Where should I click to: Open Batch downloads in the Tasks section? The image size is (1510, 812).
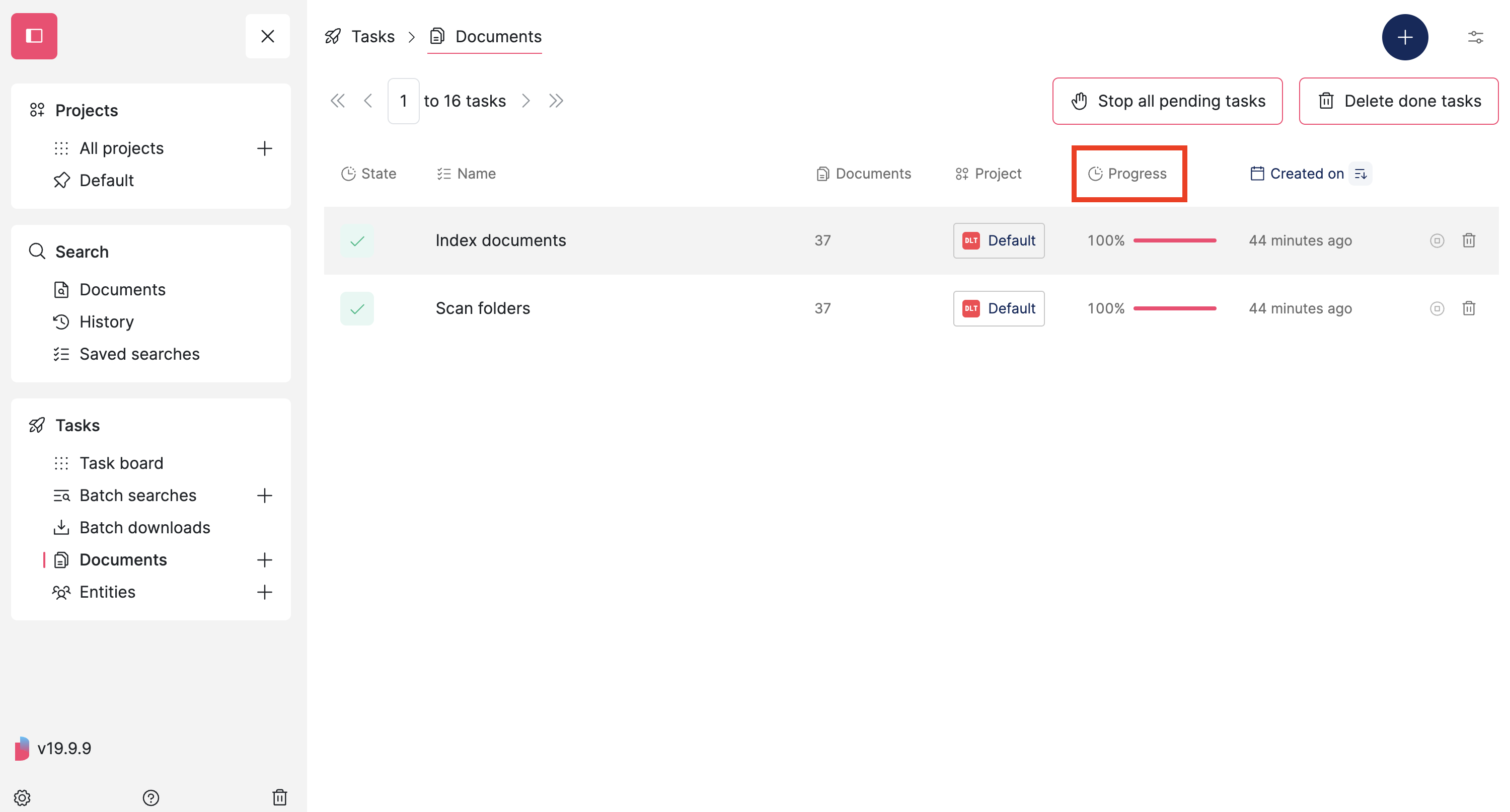click(145, 527)
